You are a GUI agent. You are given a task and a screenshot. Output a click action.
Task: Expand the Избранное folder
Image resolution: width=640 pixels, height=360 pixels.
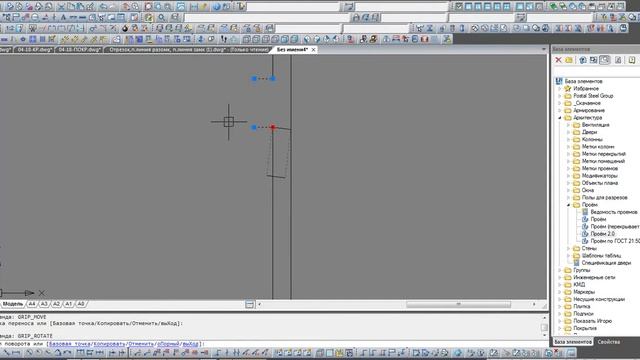(x=560, y=89)
